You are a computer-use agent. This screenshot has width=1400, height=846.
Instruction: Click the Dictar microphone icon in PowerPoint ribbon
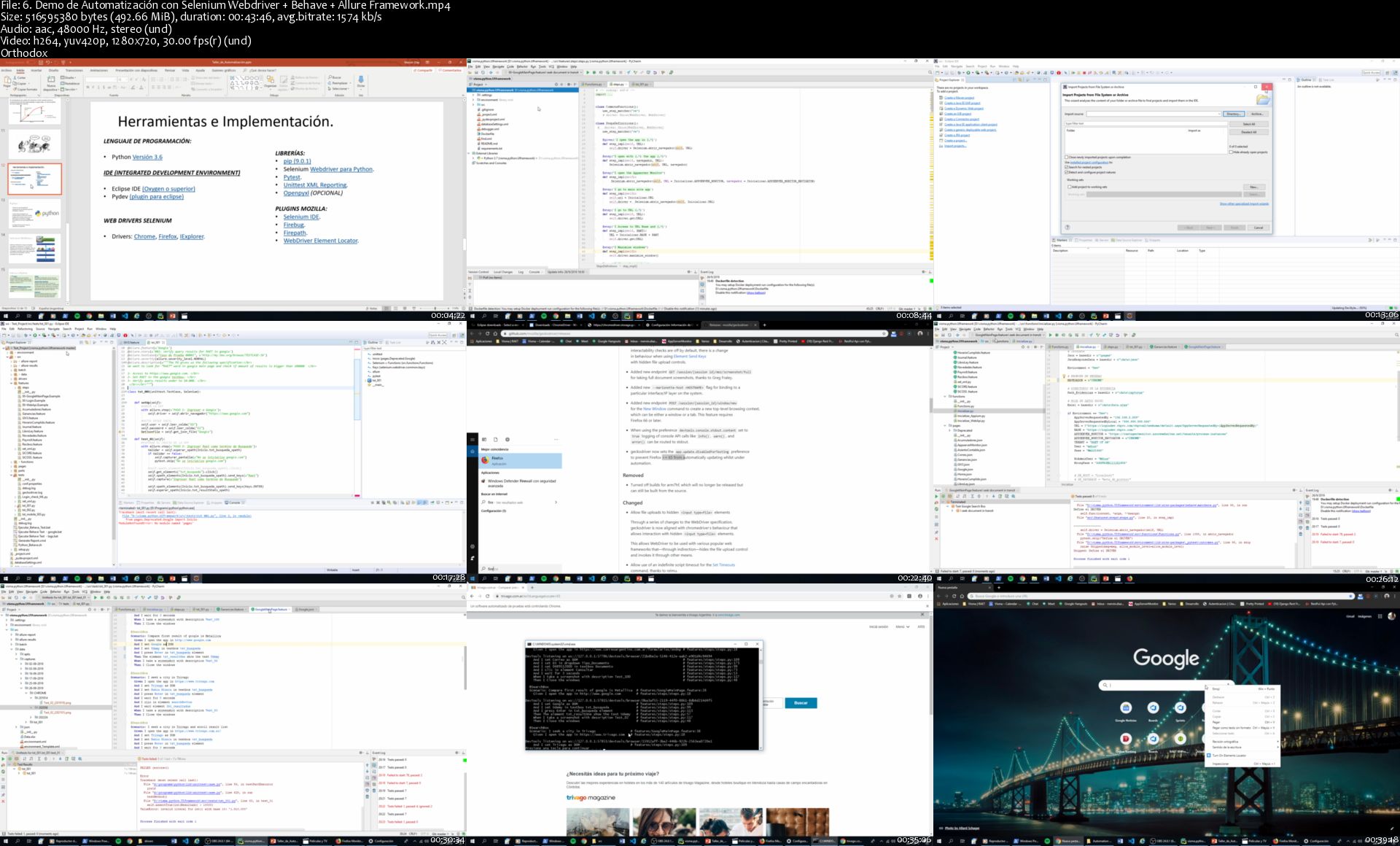pyautogui.click(x=361, y=80)
